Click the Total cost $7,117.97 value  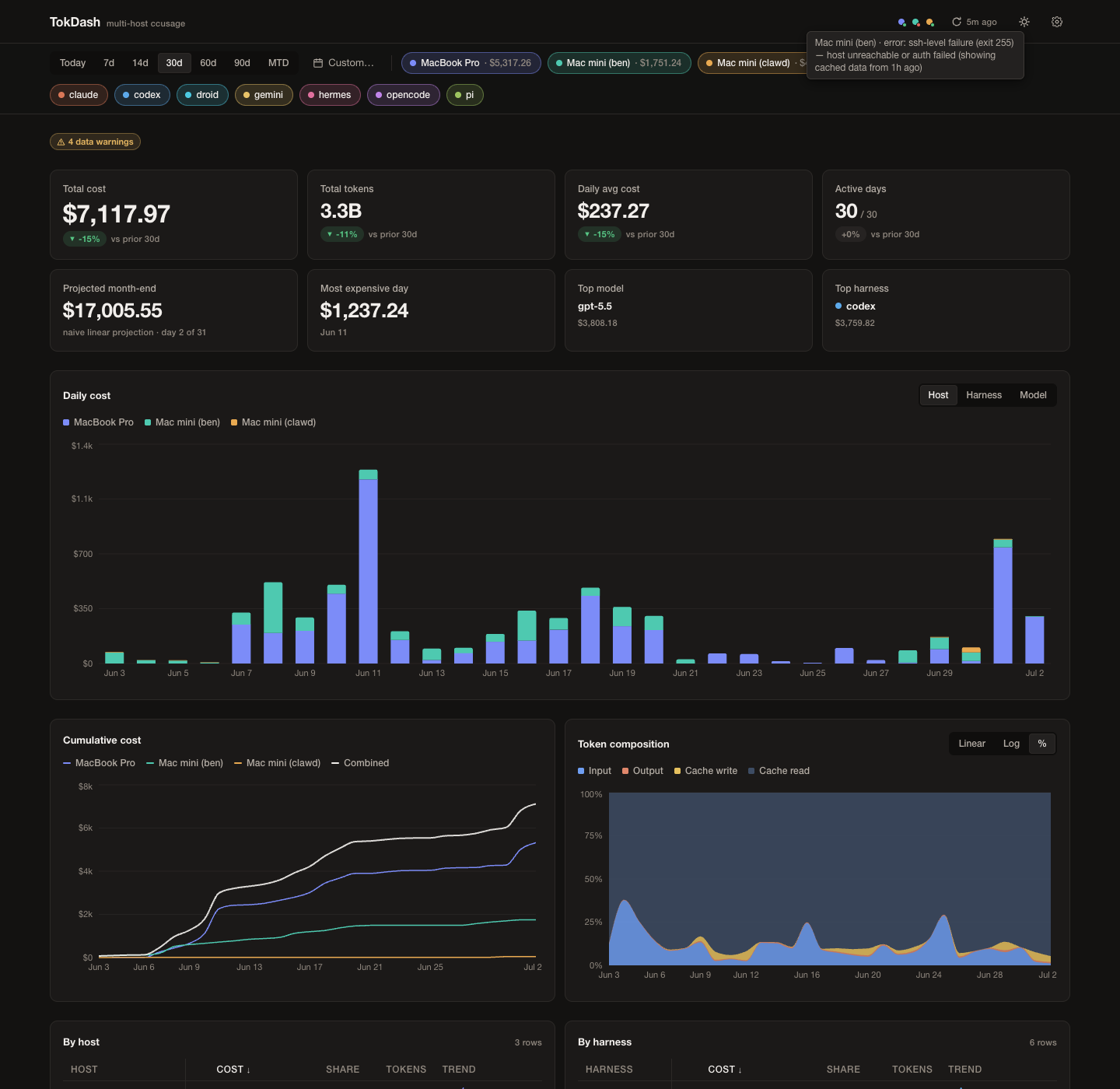click(x=117, y=214)
